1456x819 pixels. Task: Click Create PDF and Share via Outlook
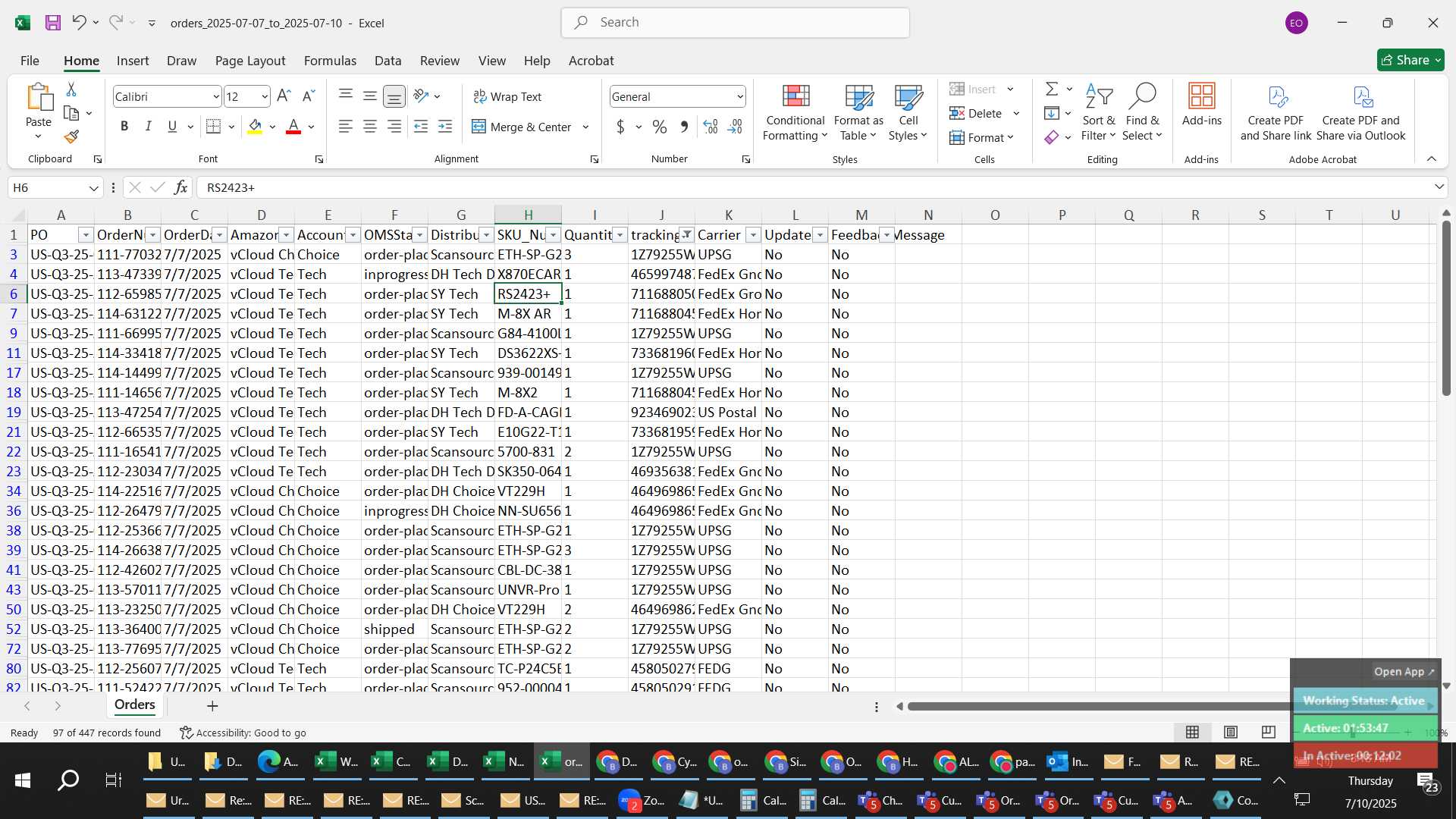(1361, 112)
